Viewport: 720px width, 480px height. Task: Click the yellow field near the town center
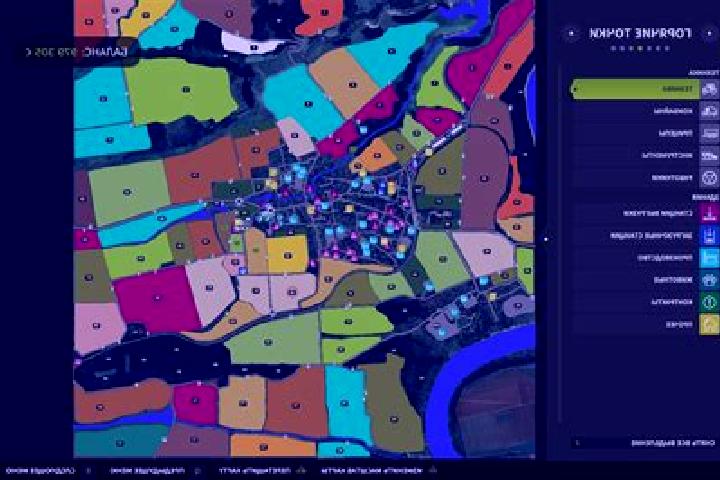287,254
